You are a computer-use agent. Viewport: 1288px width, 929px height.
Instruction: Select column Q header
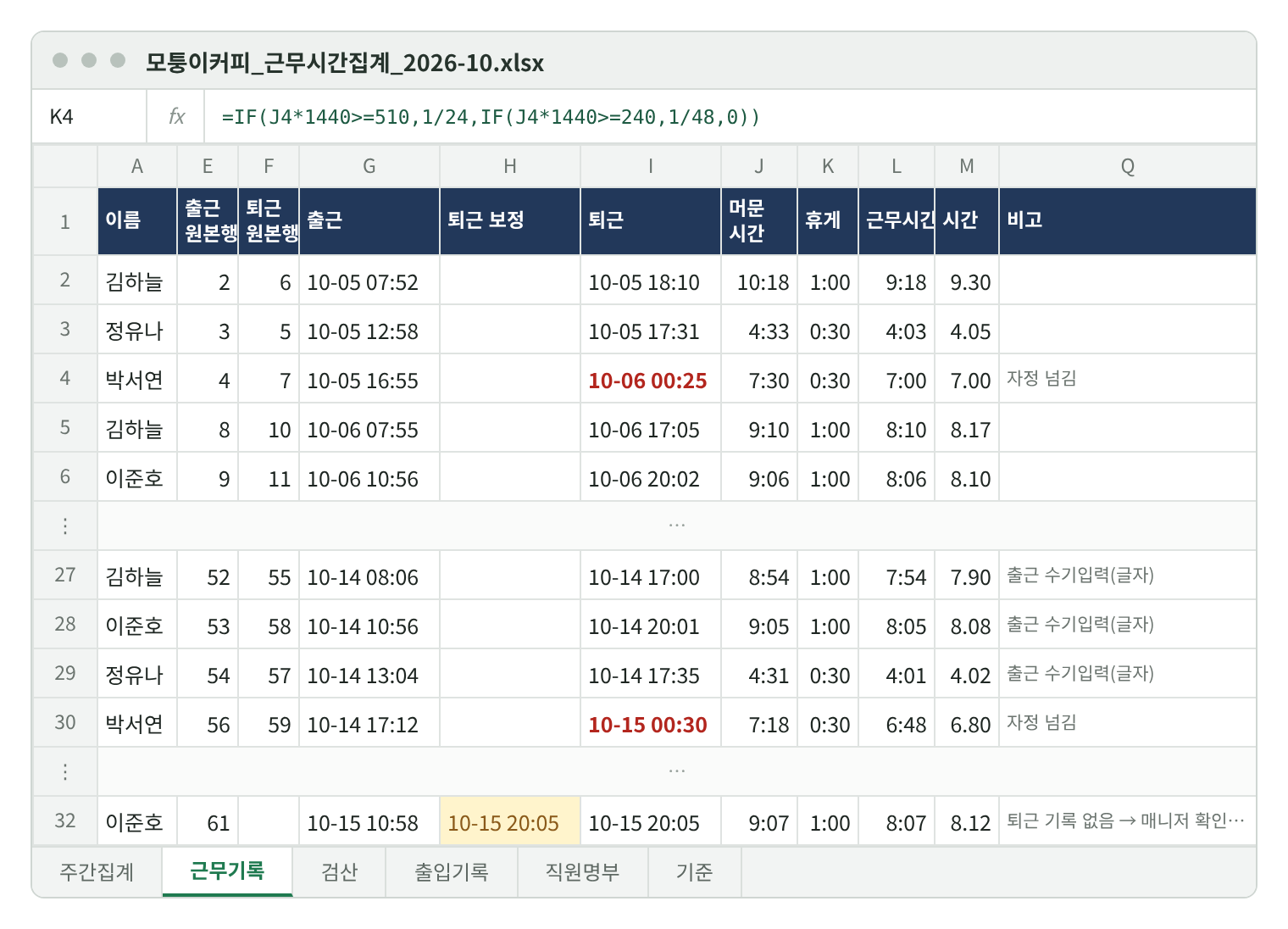tap(1128, 166)
